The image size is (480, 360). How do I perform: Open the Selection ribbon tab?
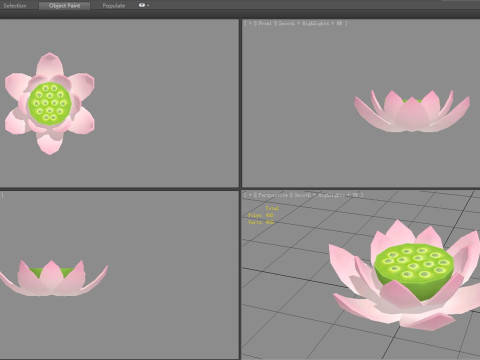(x=15, y=6)
